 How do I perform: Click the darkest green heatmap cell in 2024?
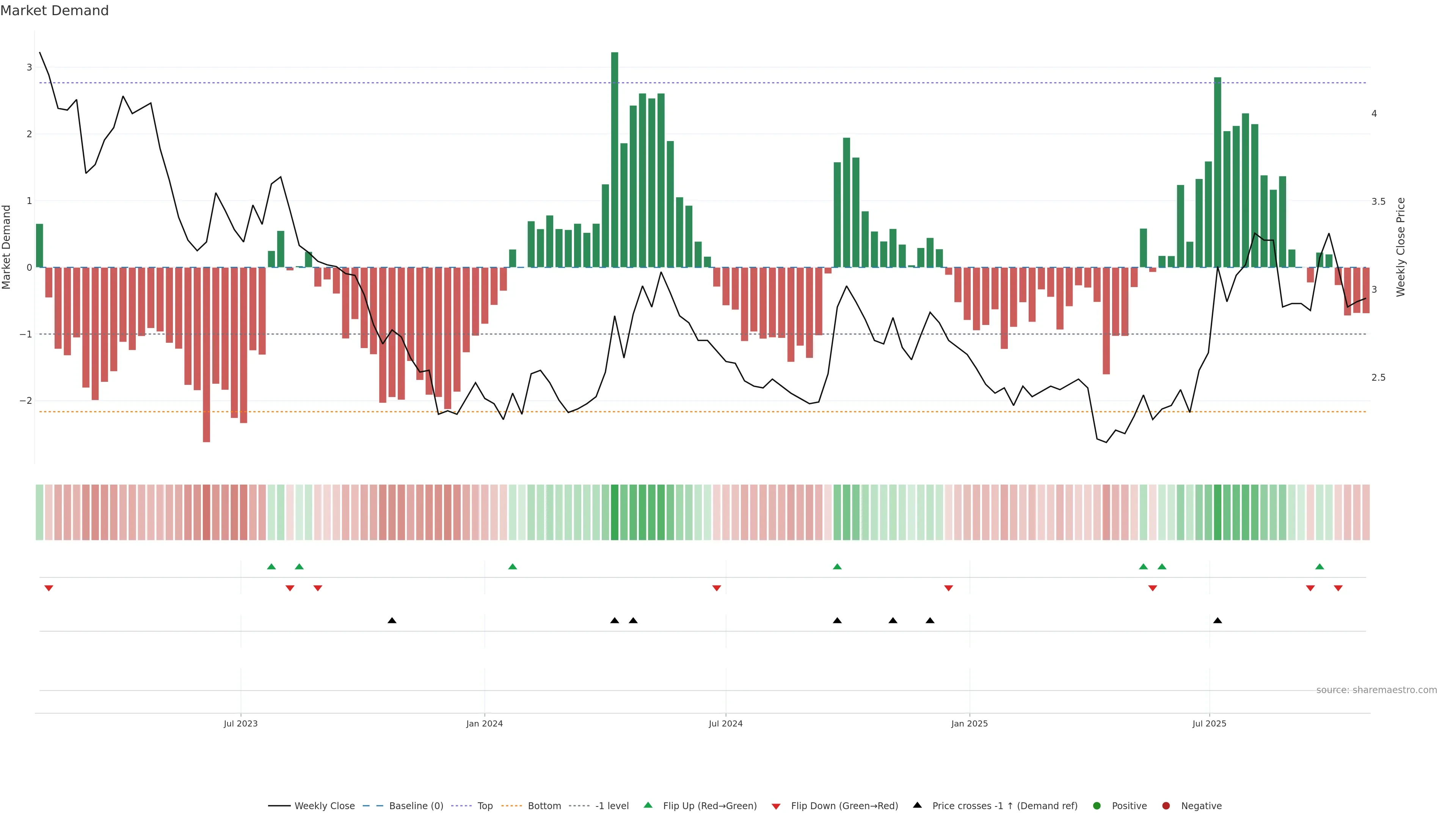tap(614, 512)
